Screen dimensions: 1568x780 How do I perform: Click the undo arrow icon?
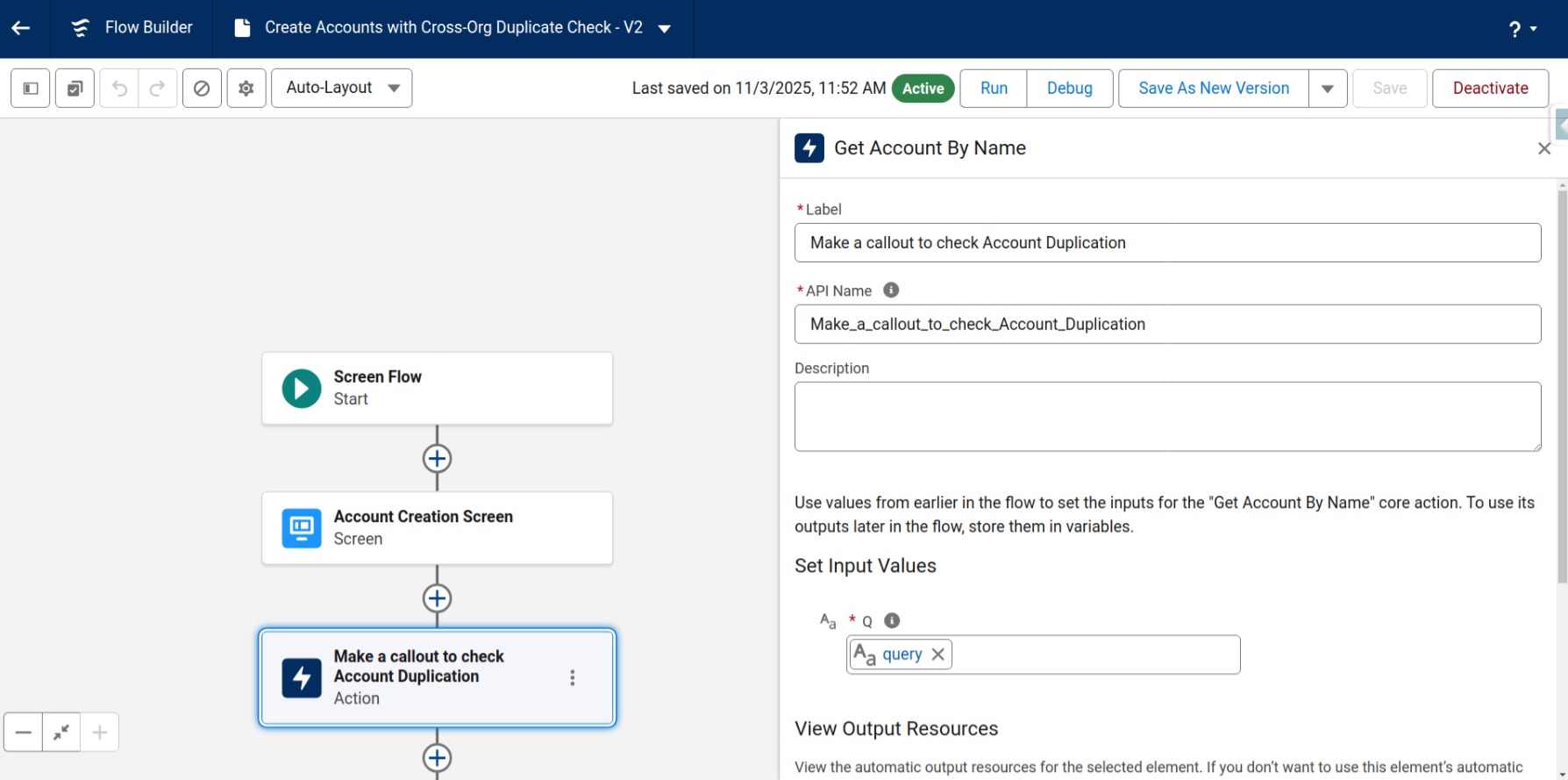coord(119,89)
